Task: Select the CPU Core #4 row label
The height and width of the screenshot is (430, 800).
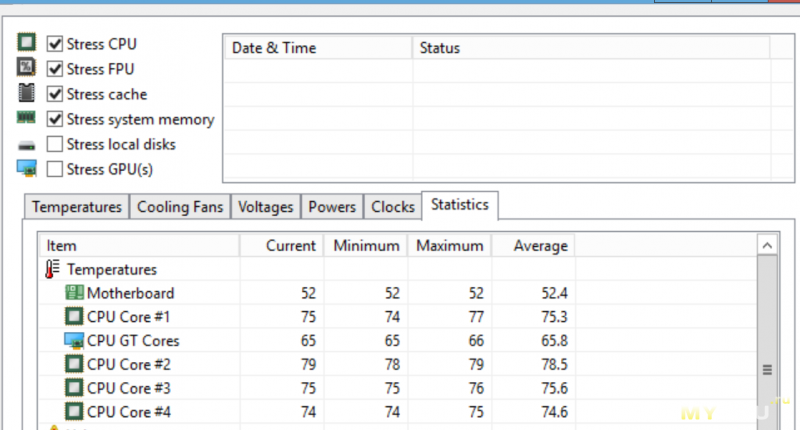Action: coord(129,412)
